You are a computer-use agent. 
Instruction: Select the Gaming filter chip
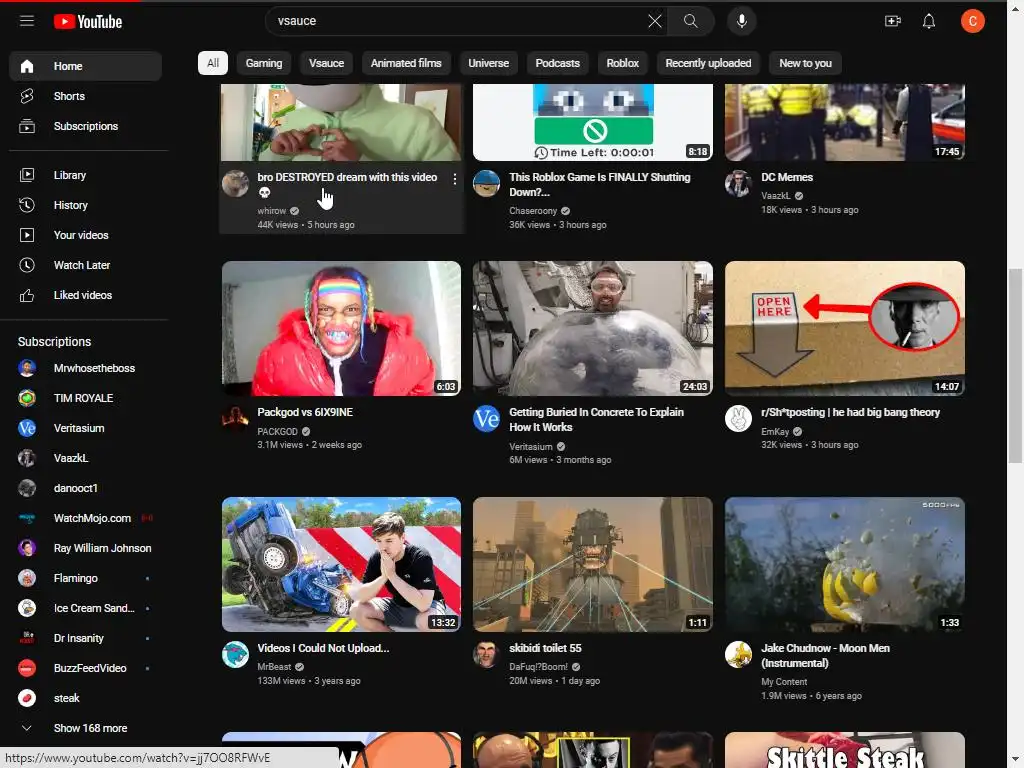[x=264, y=63]
